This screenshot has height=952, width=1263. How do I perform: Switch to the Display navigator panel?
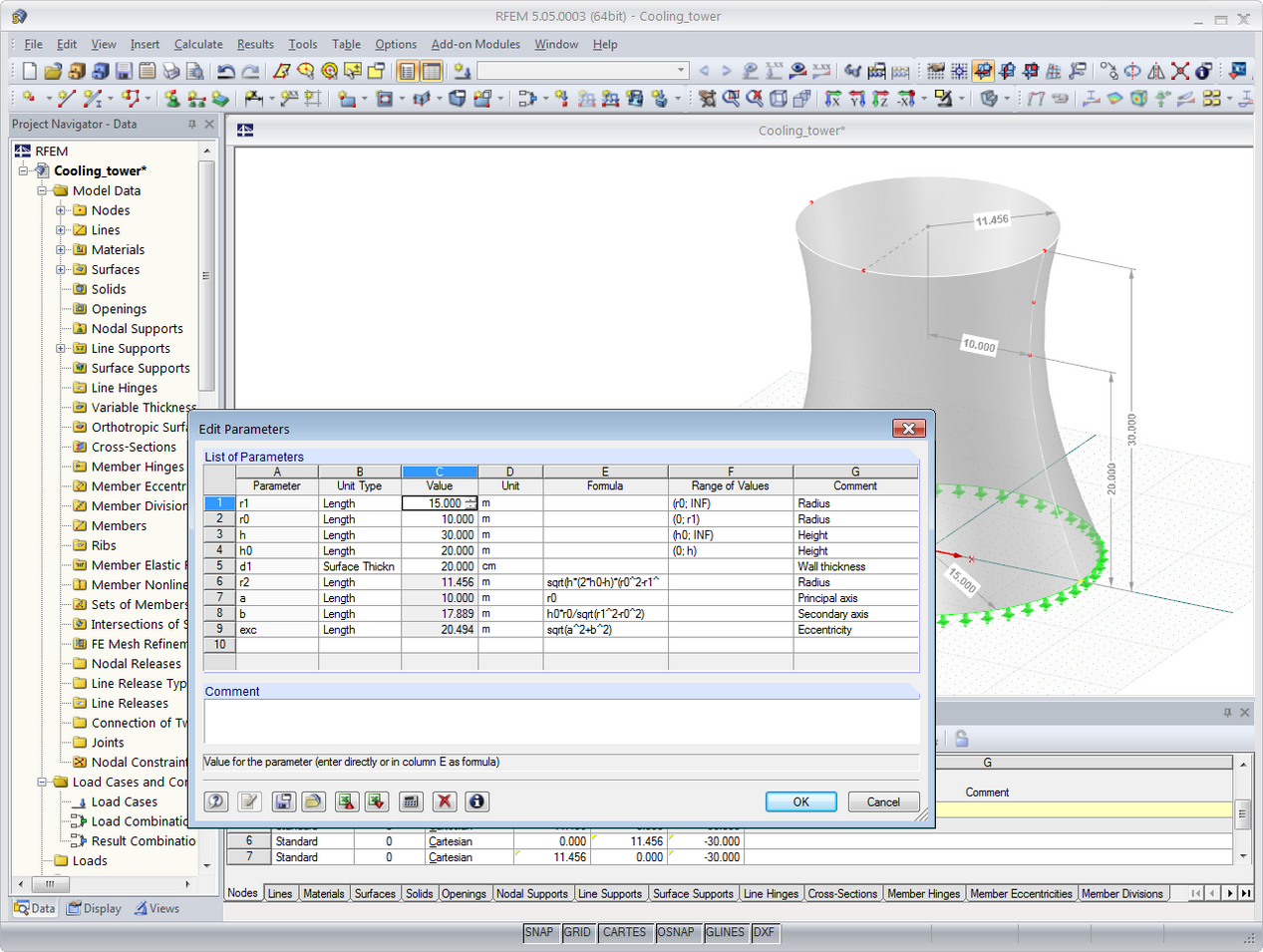pyautogui.click(x=92, y=908)
